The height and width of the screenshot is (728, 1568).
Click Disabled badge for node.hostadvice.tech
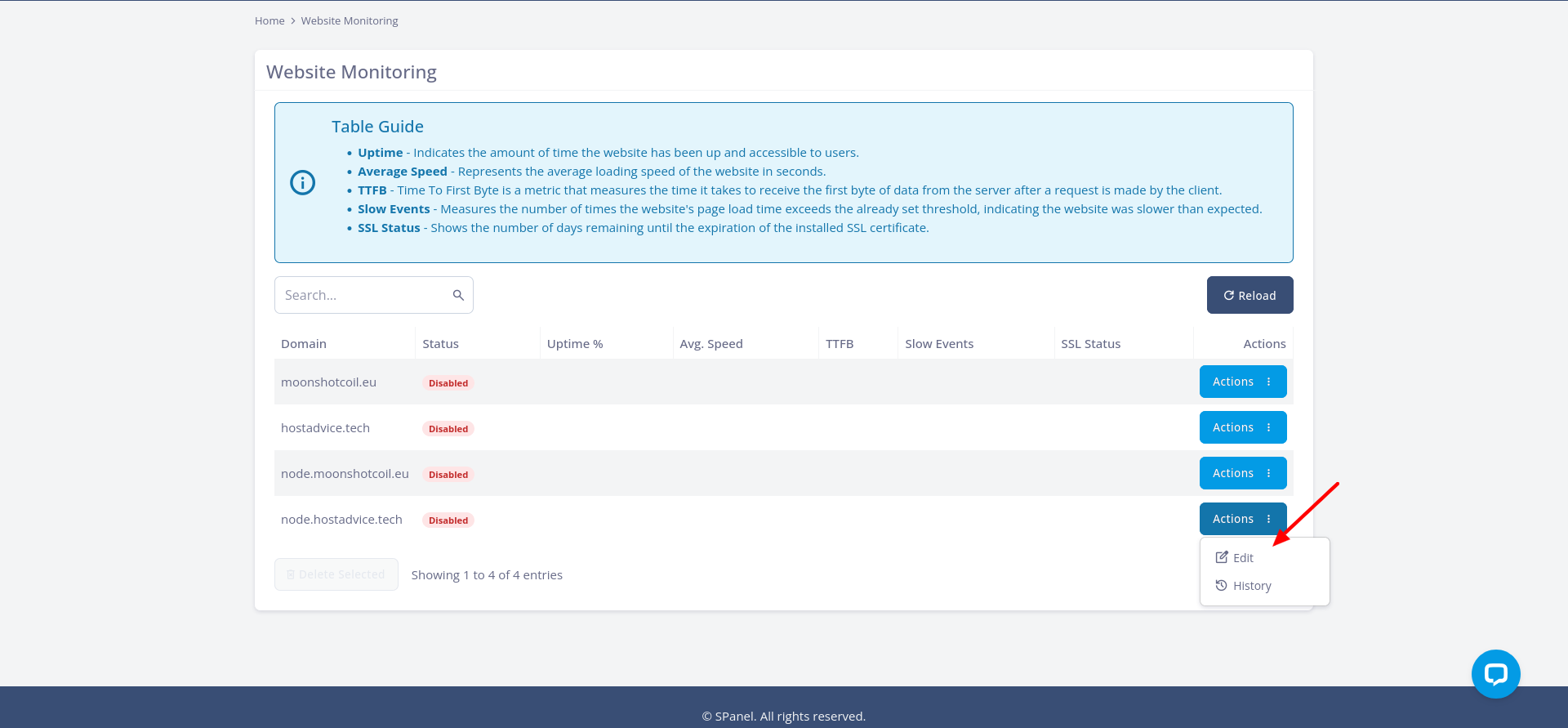(x=448, y=520)
